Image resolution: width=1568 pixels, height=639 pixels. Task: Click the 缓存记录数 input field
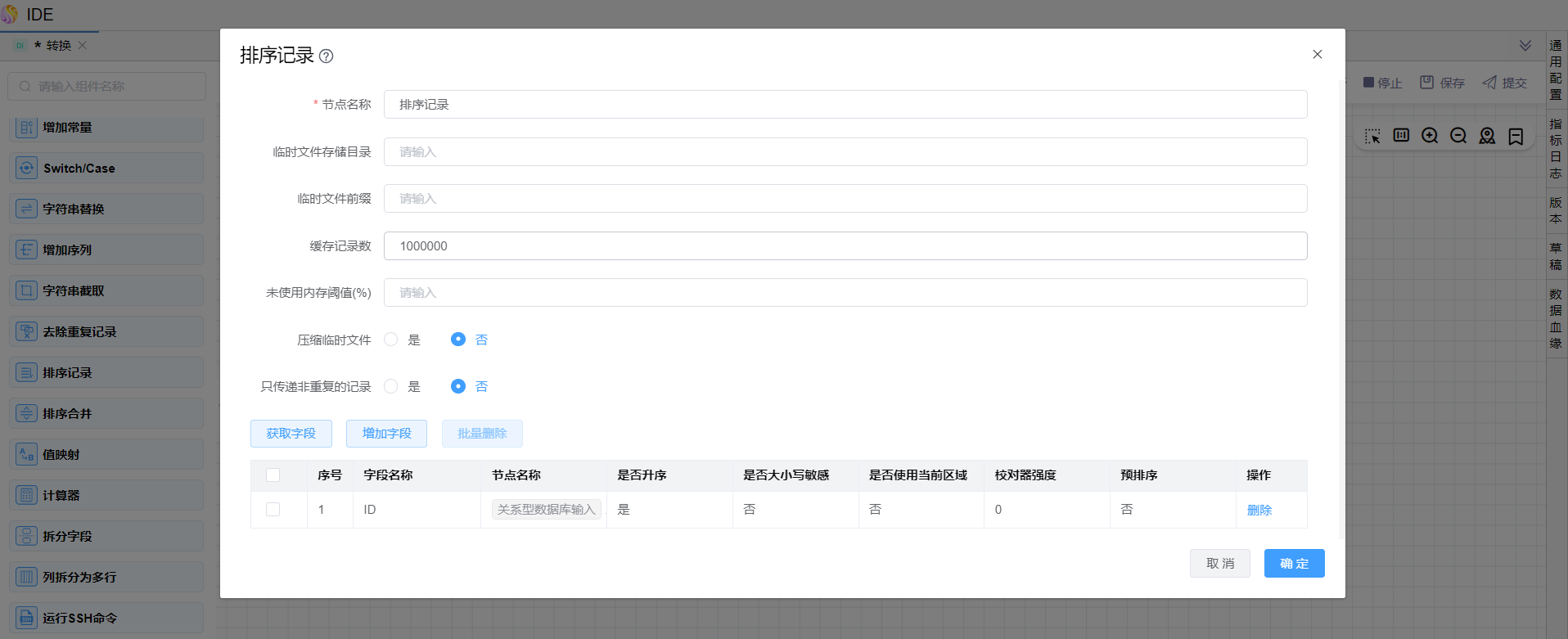845,246
